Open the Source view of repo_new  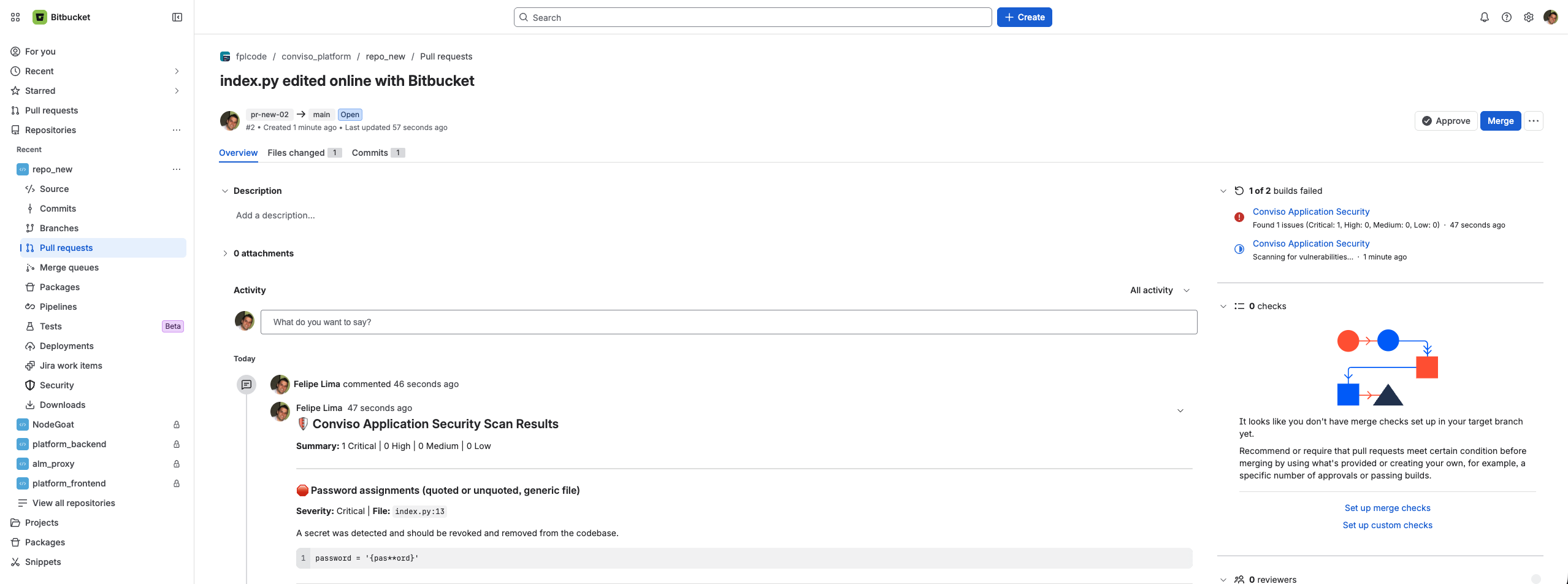[x=103, y=189]
